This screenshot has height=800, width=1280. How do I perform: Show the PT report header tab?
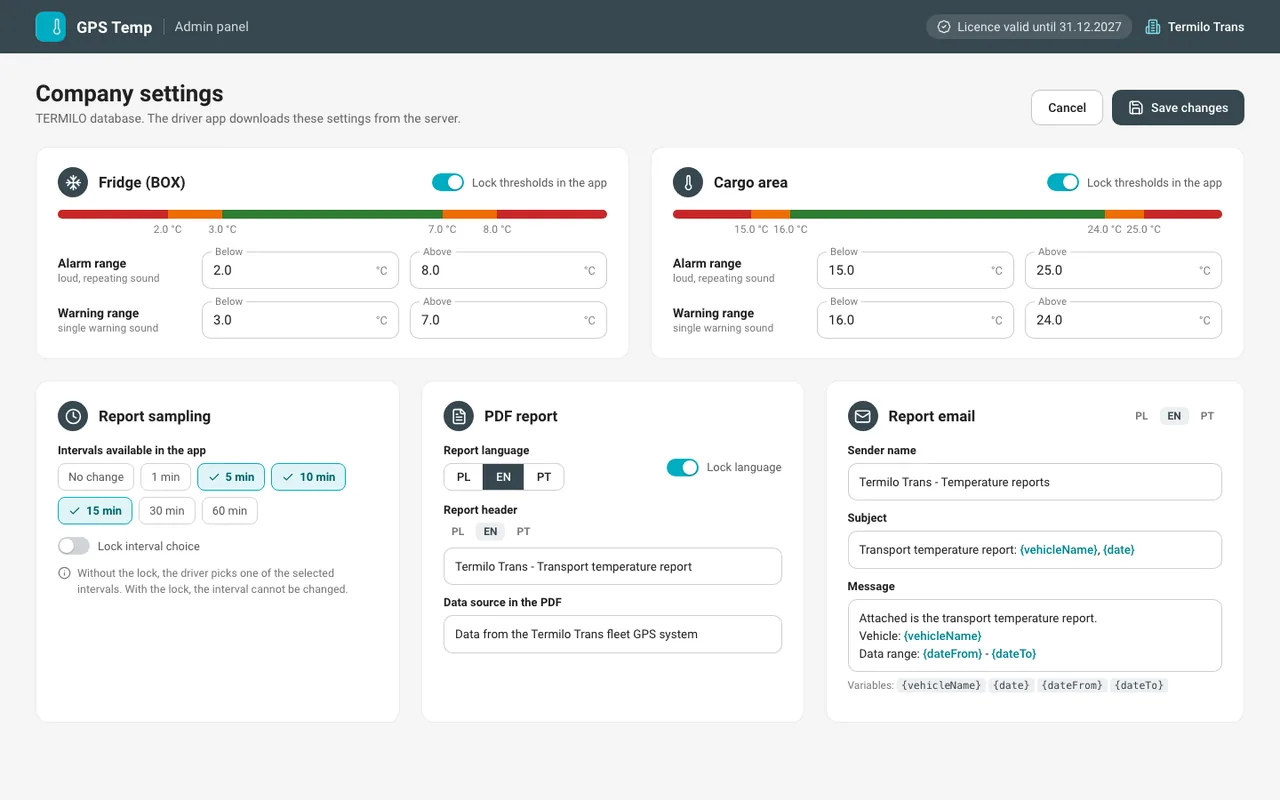click(523, 532)
